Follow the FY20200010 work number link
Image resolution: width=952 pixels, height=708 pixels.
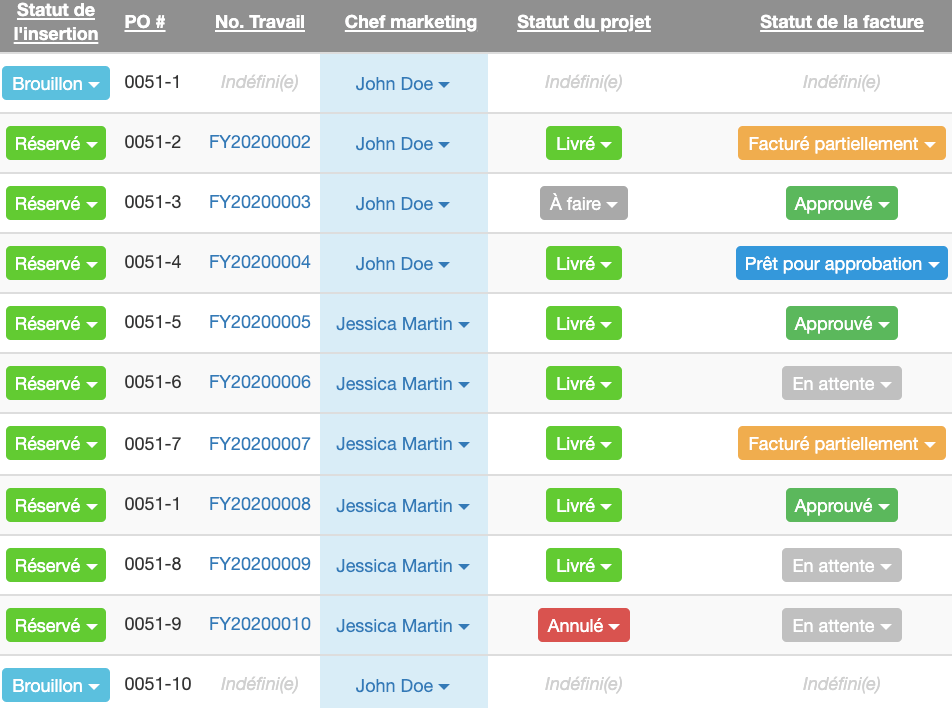(x=259, y=625)
